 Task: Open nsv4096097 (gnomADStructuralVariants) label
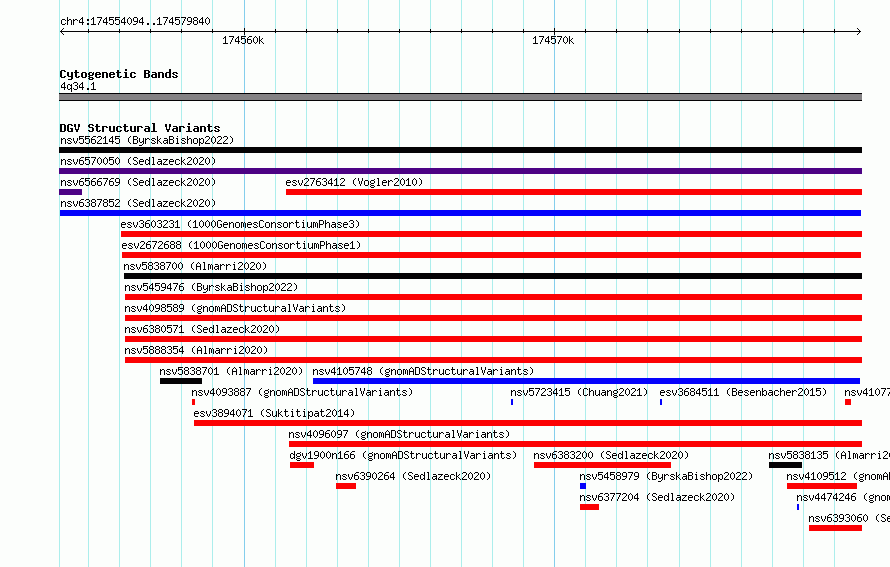399,434
